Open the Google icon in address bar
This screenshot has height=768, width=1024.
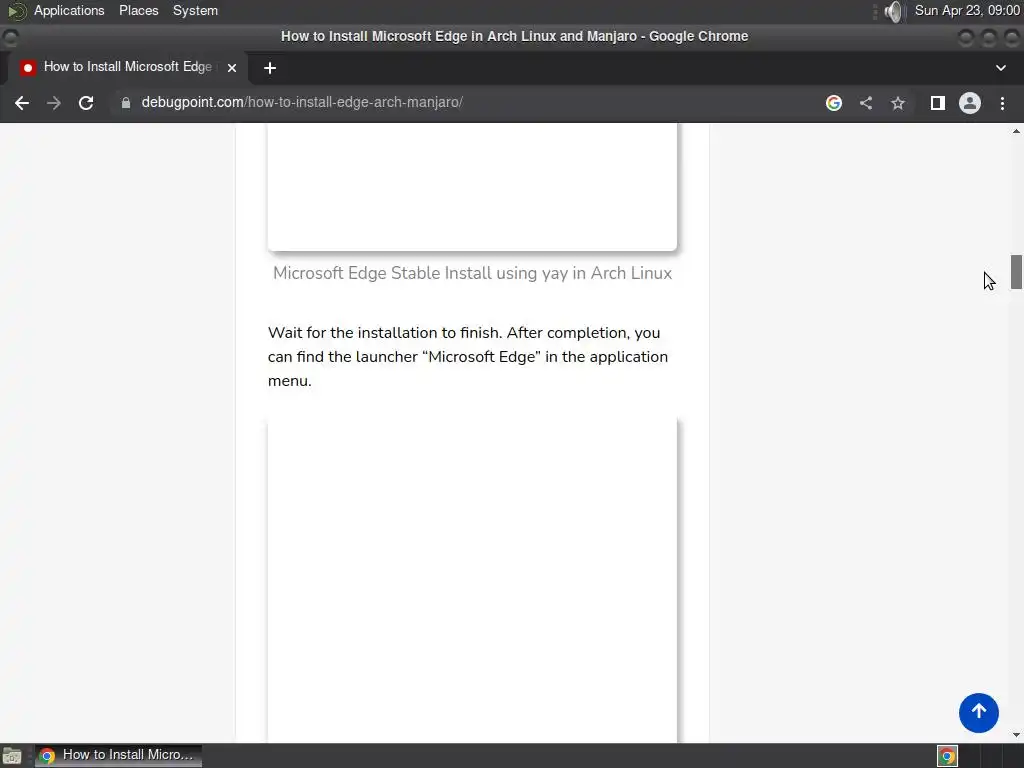833,103
